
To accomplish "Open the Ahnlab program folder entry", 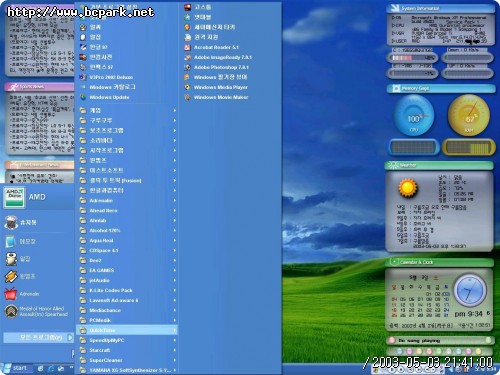I will (127, 220).
